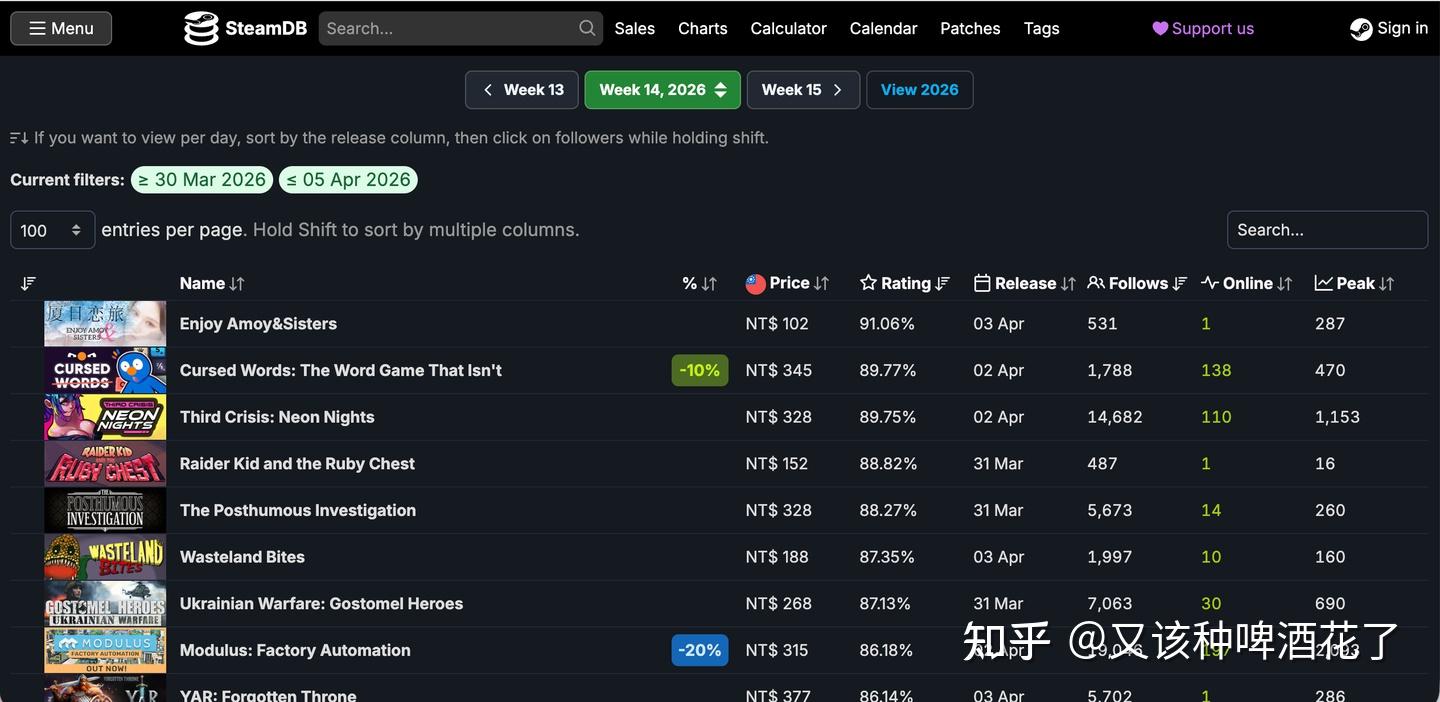Open the Week 14, 2026 dropdown
The height and width of the screenshot is (702, 1440).
click(x=662, y=90)
